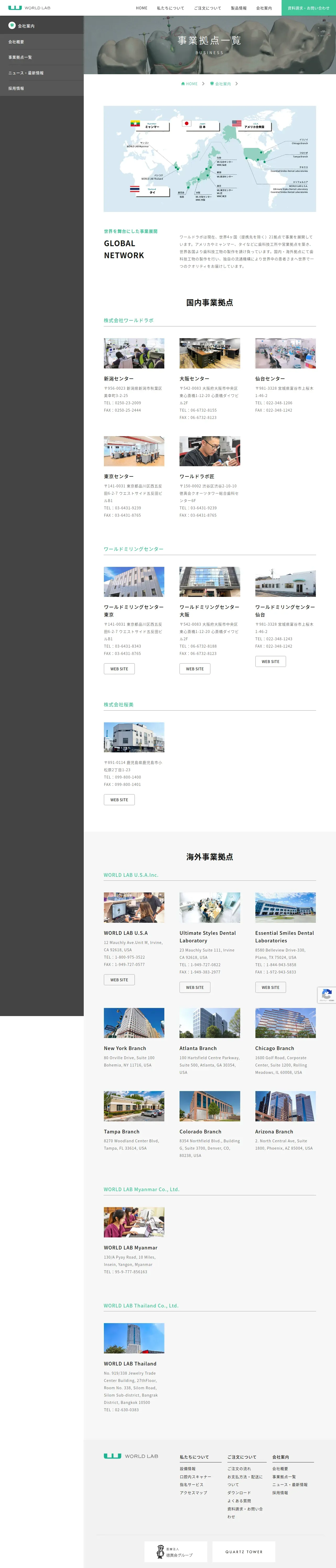Open お支払方法・配送について in the footer
This screenshot has height=1568, width=336.
pos(245,1480)
